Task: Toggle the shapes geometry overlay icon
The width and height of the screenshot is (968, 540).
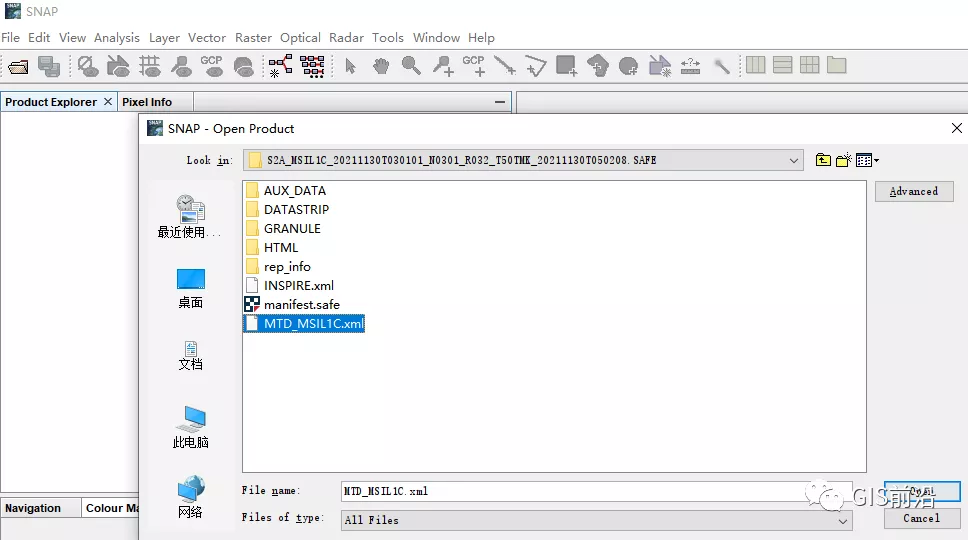Action: click(x=119, y=66)
